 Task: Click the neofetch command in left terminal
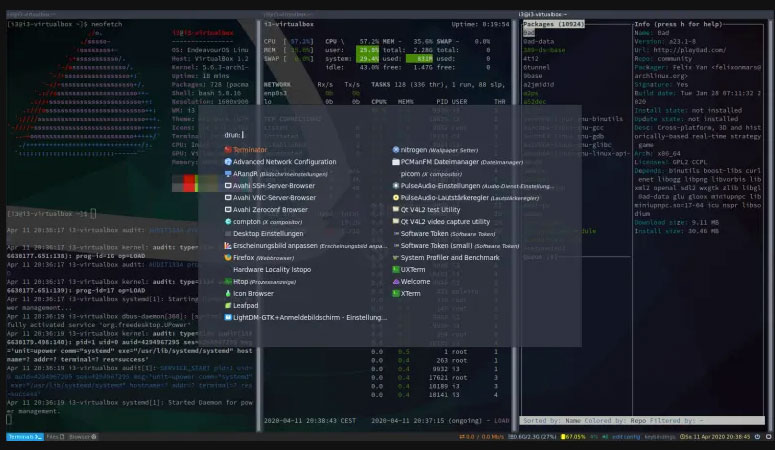[106, 24]
